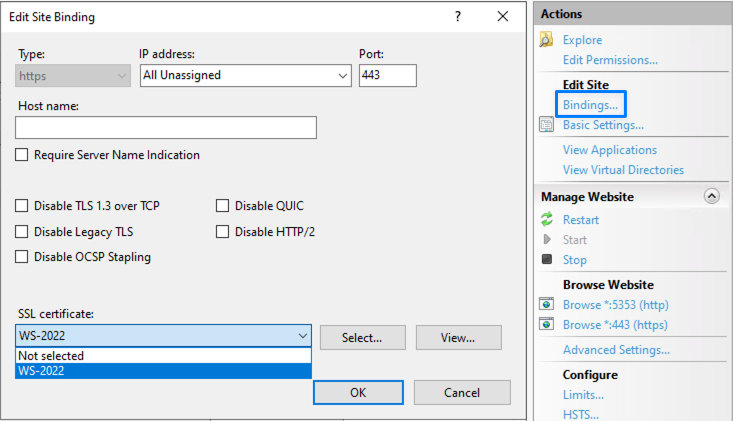Check Disable TLS 1.3 over TCP

tap(22, 206)
